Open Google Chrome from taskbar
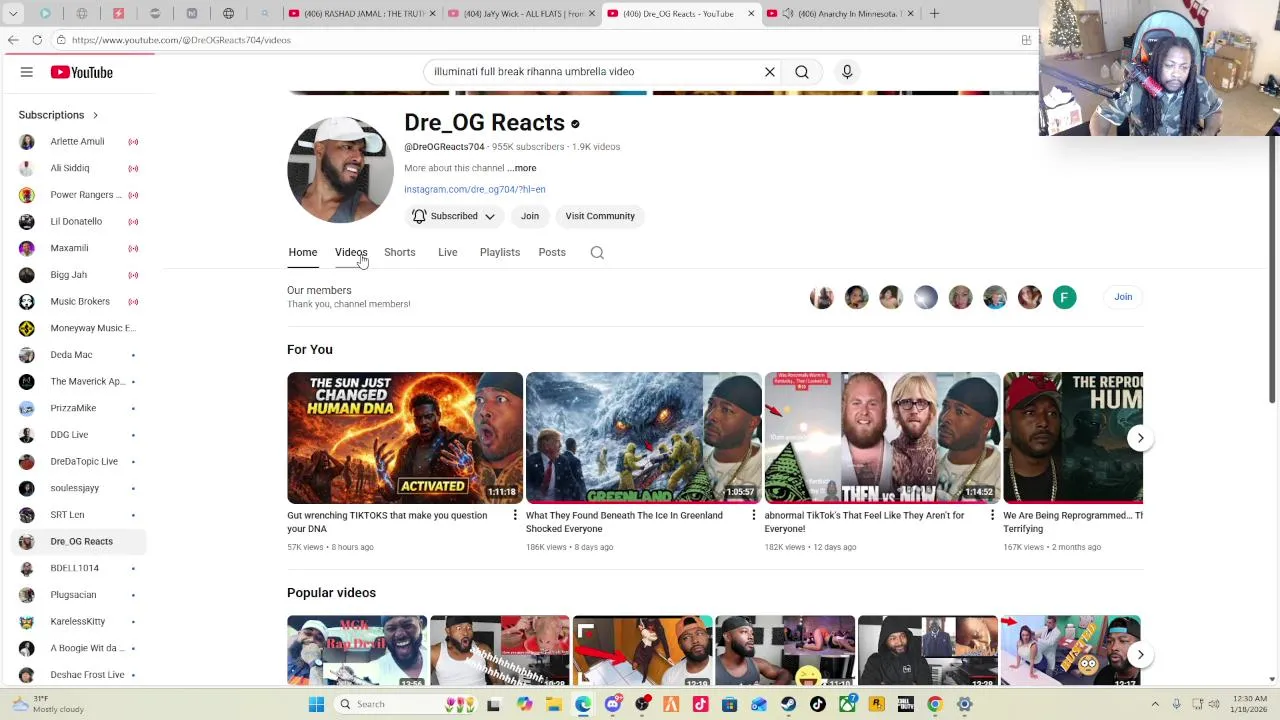The image size is (1280, 720). 935,704
